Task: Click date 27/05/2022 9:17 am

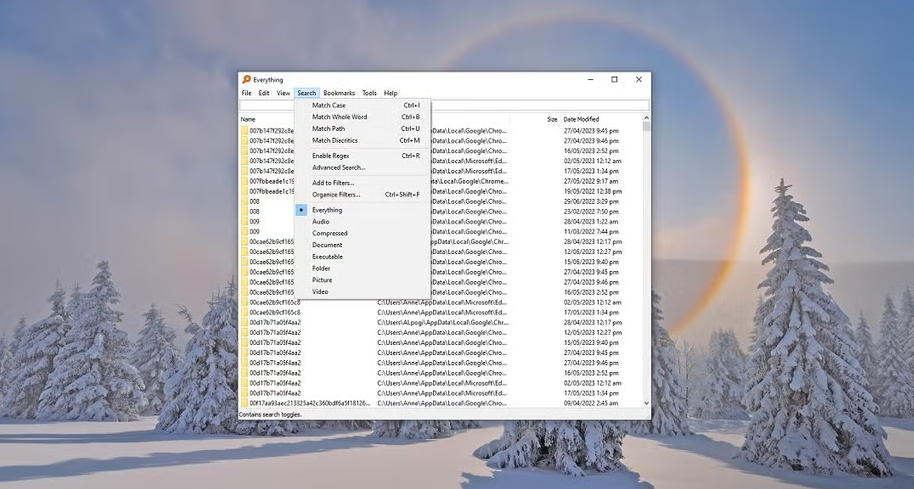Action: [591, 181]
